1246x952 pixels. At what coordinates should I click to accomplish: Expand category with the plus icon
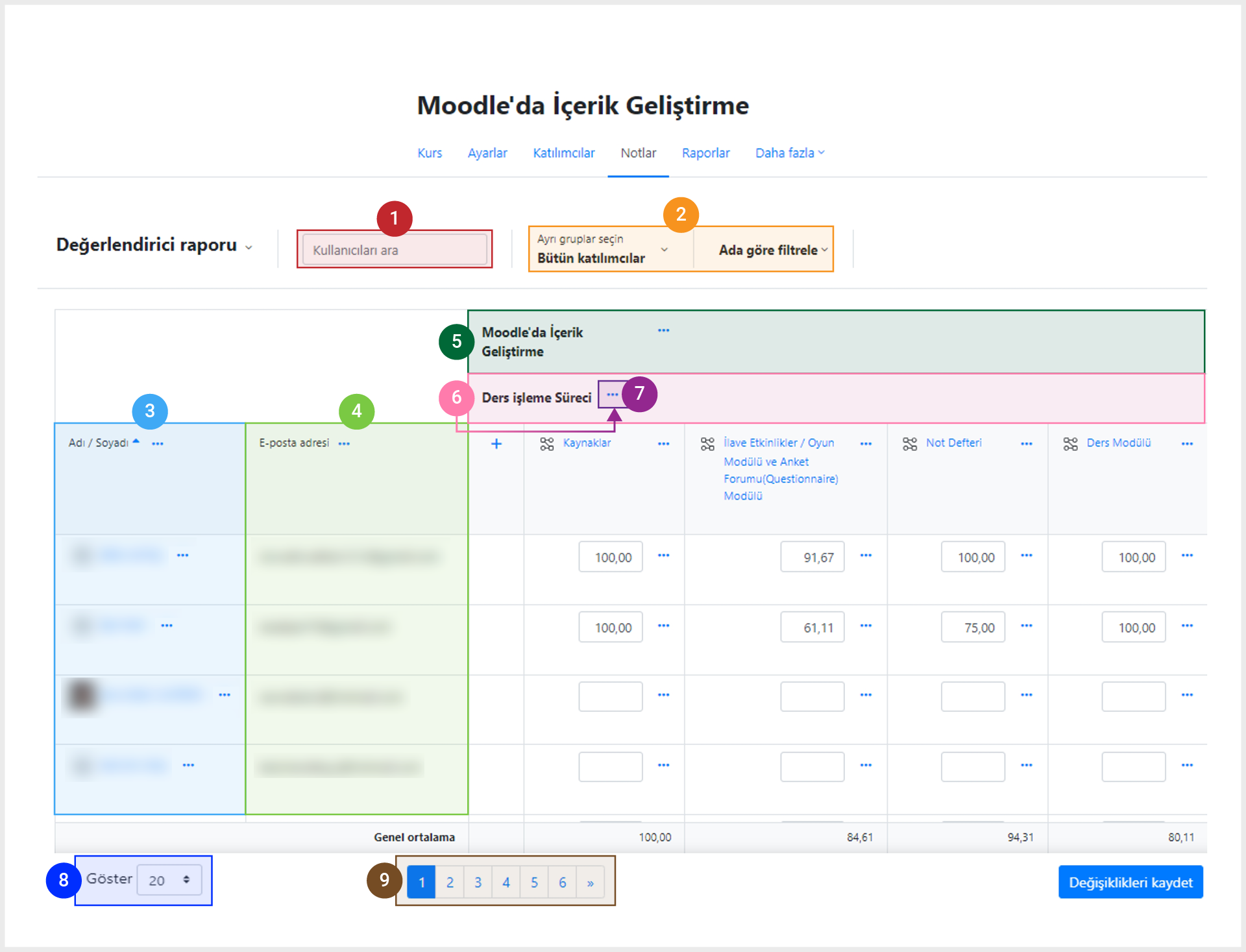496,444
